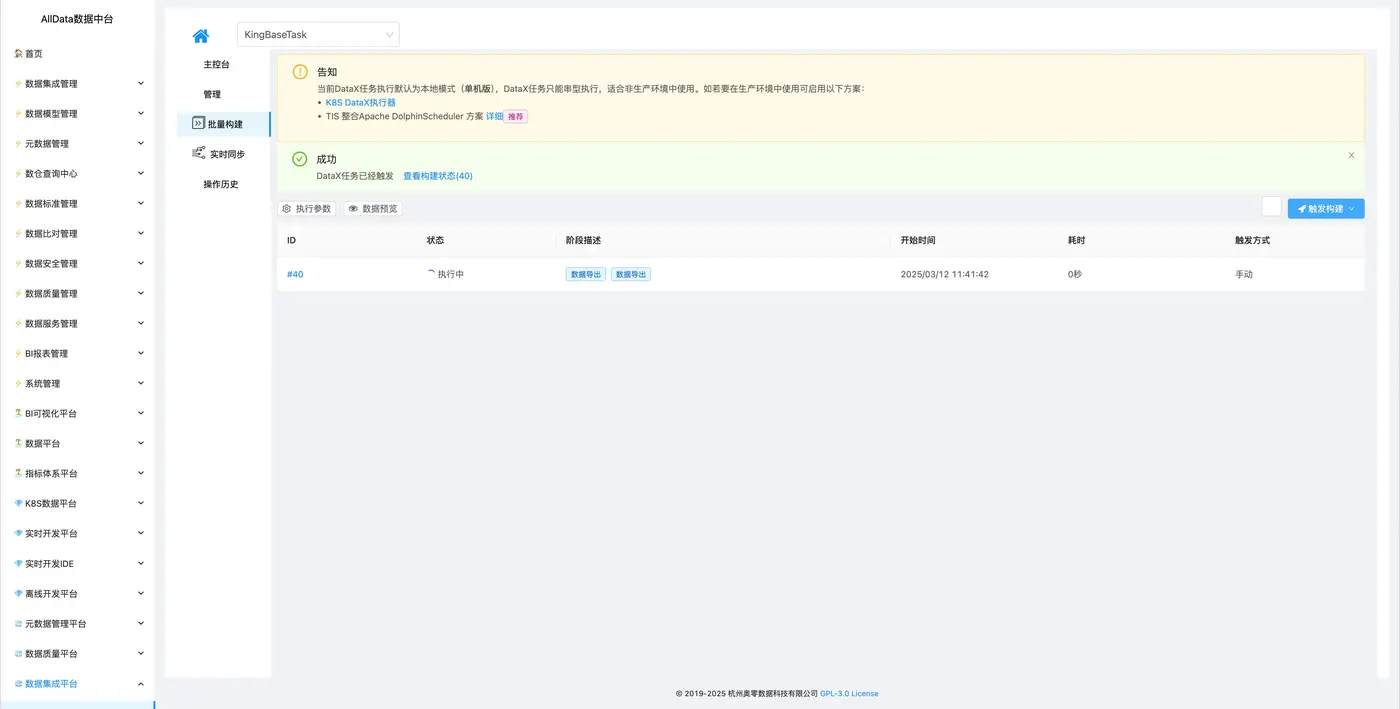Open the 详细 link for DolphinScheduler
This screenshot has height=709, width=1400.
coord(495,116)
